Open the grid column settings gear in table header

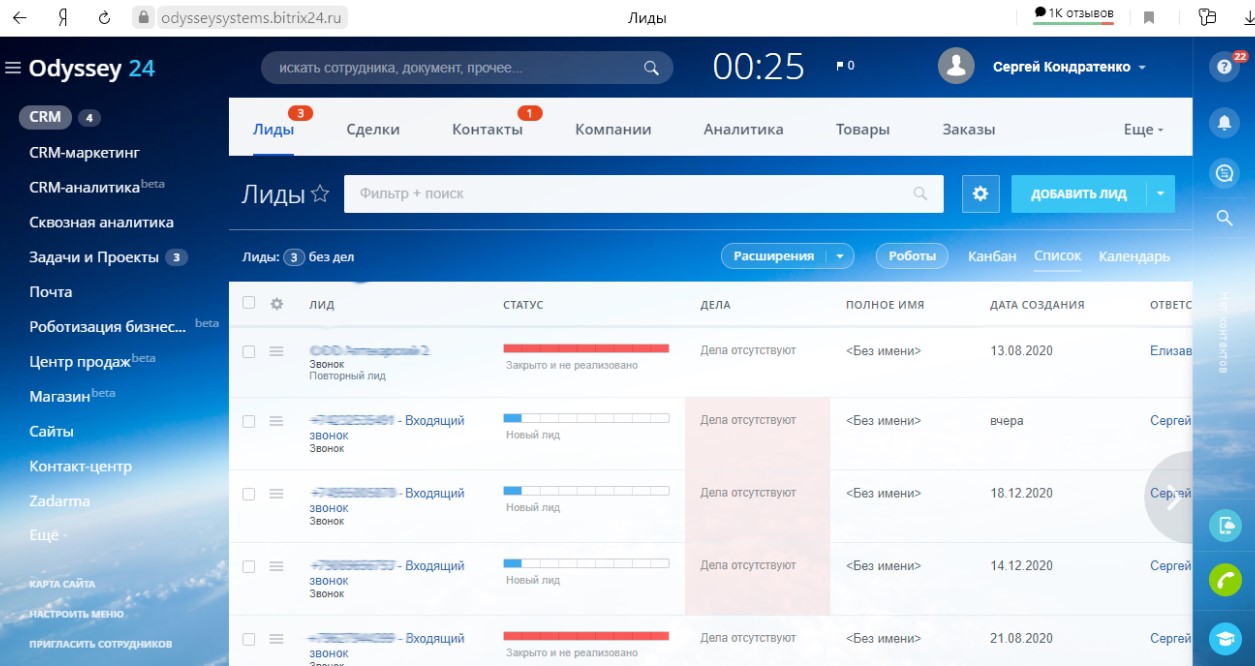[x=277, y=304]
